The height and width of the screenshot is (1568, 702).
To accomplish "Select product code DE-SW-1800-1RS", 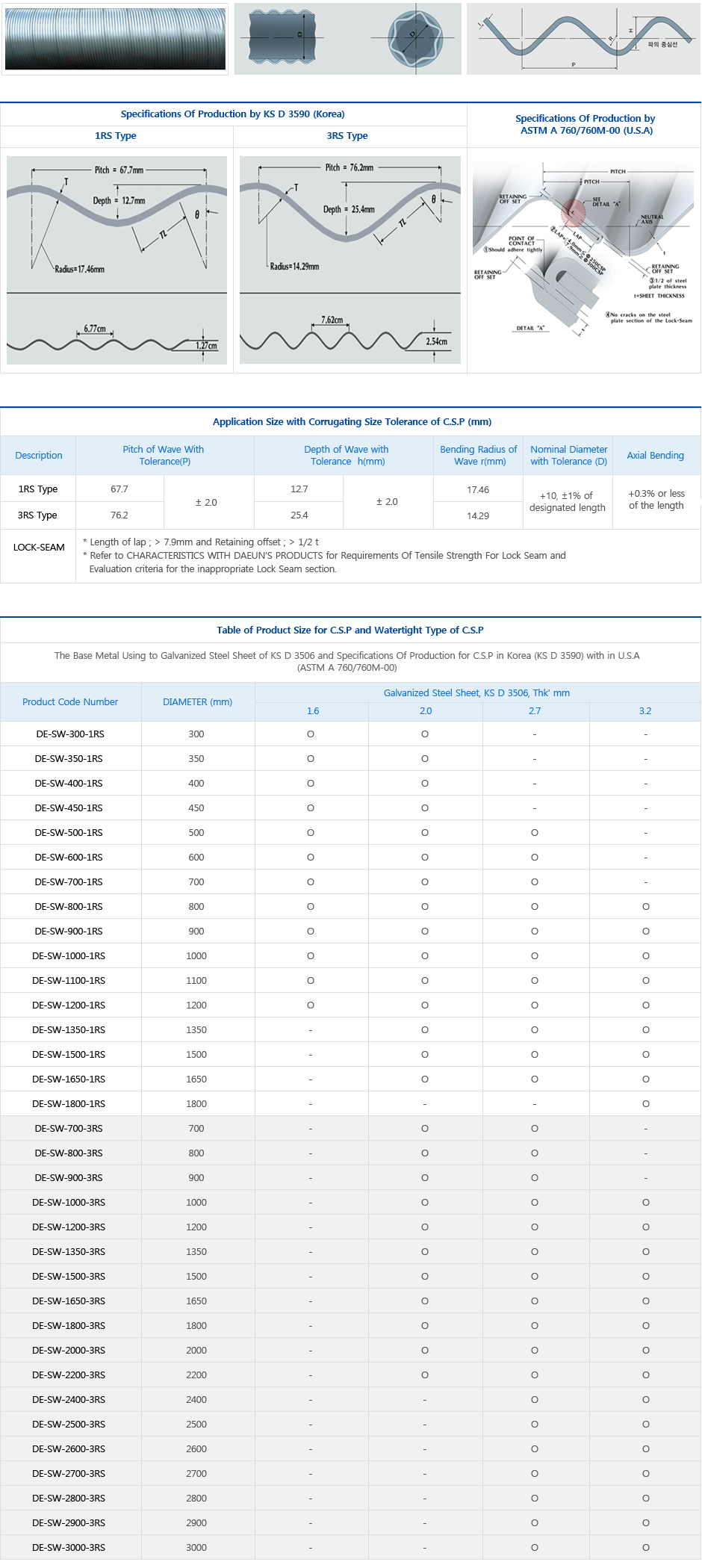I will 69,1104.
